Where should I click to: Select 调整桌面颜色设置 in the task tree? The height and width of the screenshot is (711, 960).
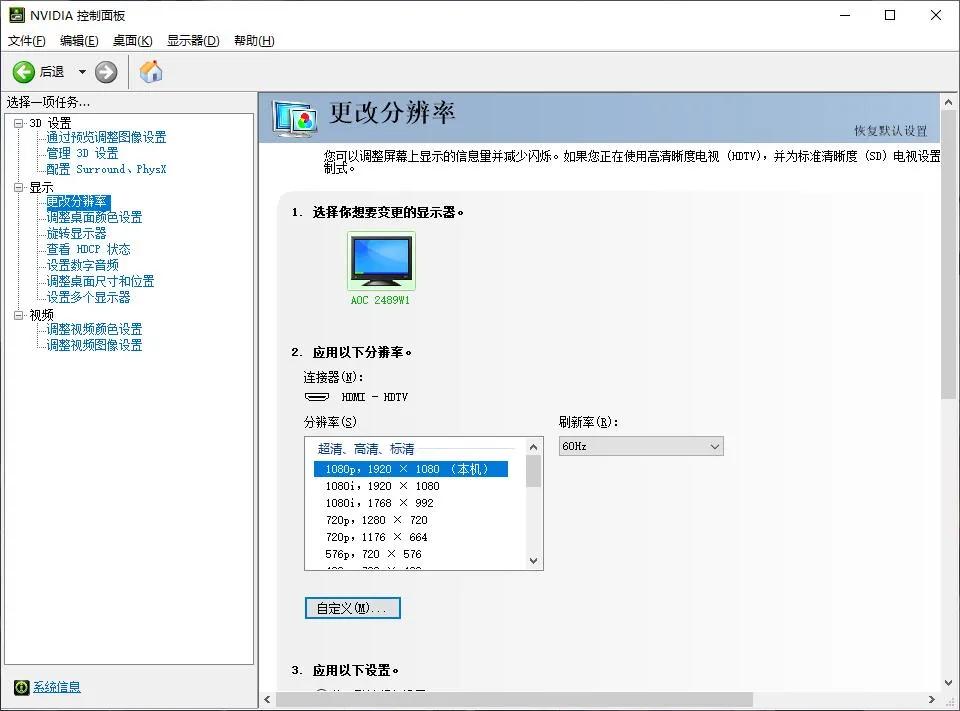[x=94, y=217]
